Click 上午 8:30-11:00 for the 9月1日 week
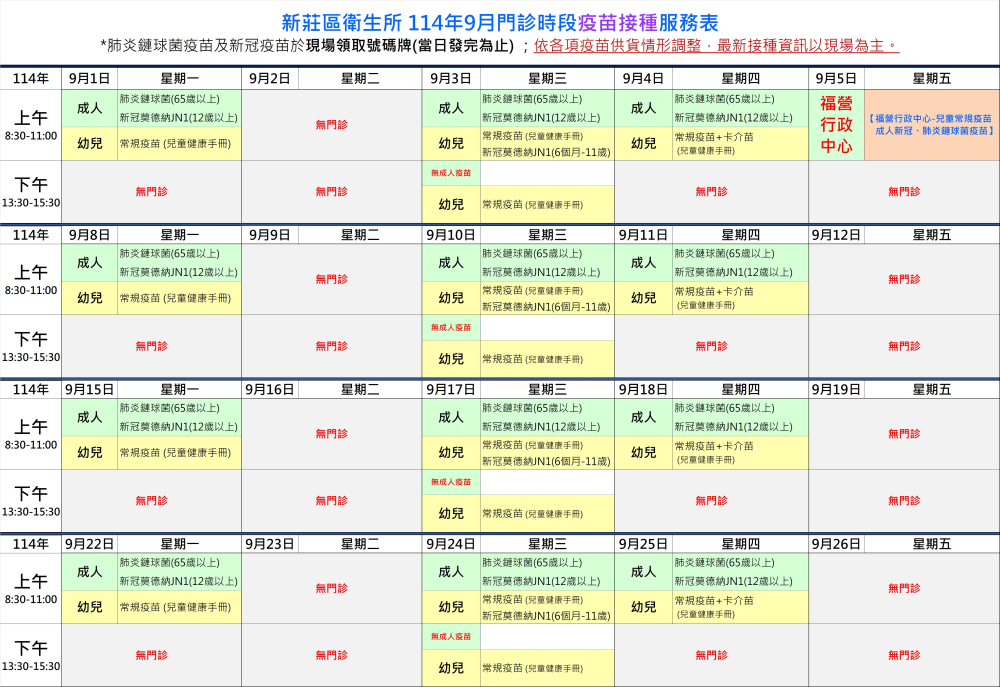The height and width of the screenshot is (687, 1000). click(x=31, y=125)
